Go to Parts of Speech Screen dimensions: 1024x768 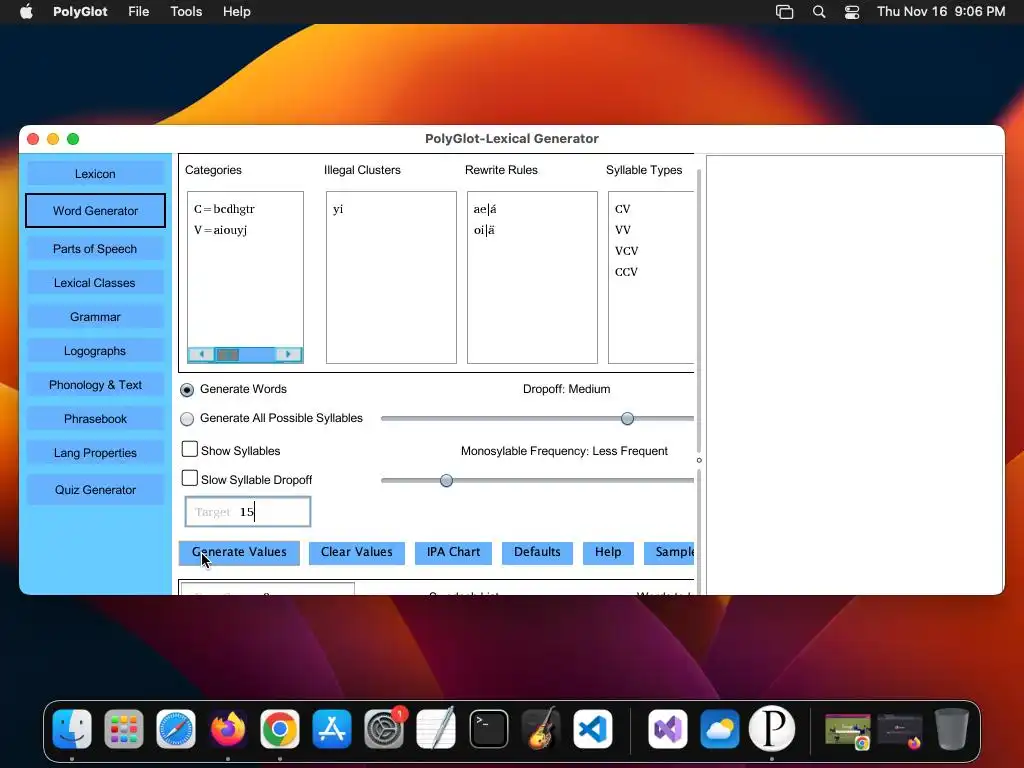click(x=95, y=249)
